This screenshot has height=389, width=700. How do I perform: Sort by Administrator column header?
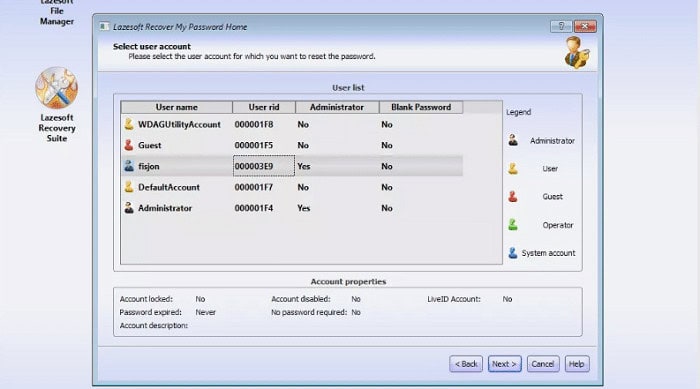(337, 107)
